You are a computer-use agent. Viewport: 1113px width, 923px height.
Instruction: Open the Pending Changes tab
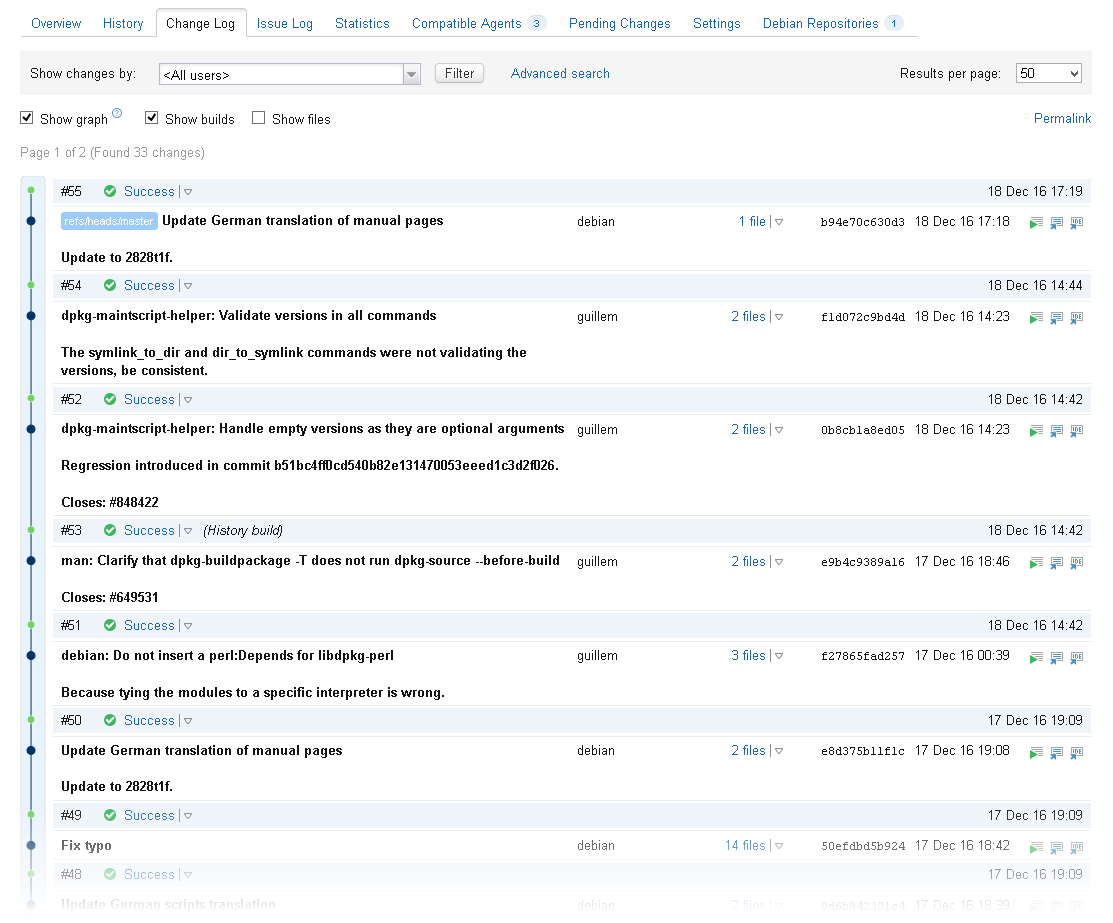620,23
